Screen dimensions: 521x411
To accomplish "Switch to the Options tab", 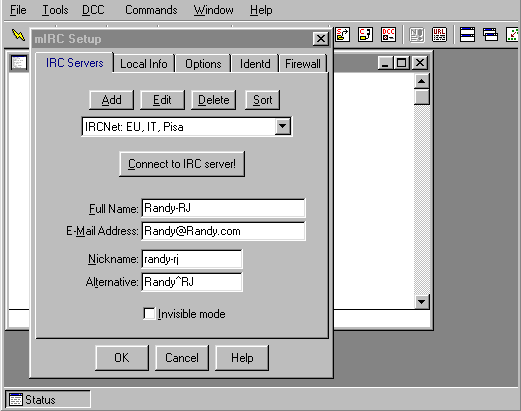I will tap(203, 64).
